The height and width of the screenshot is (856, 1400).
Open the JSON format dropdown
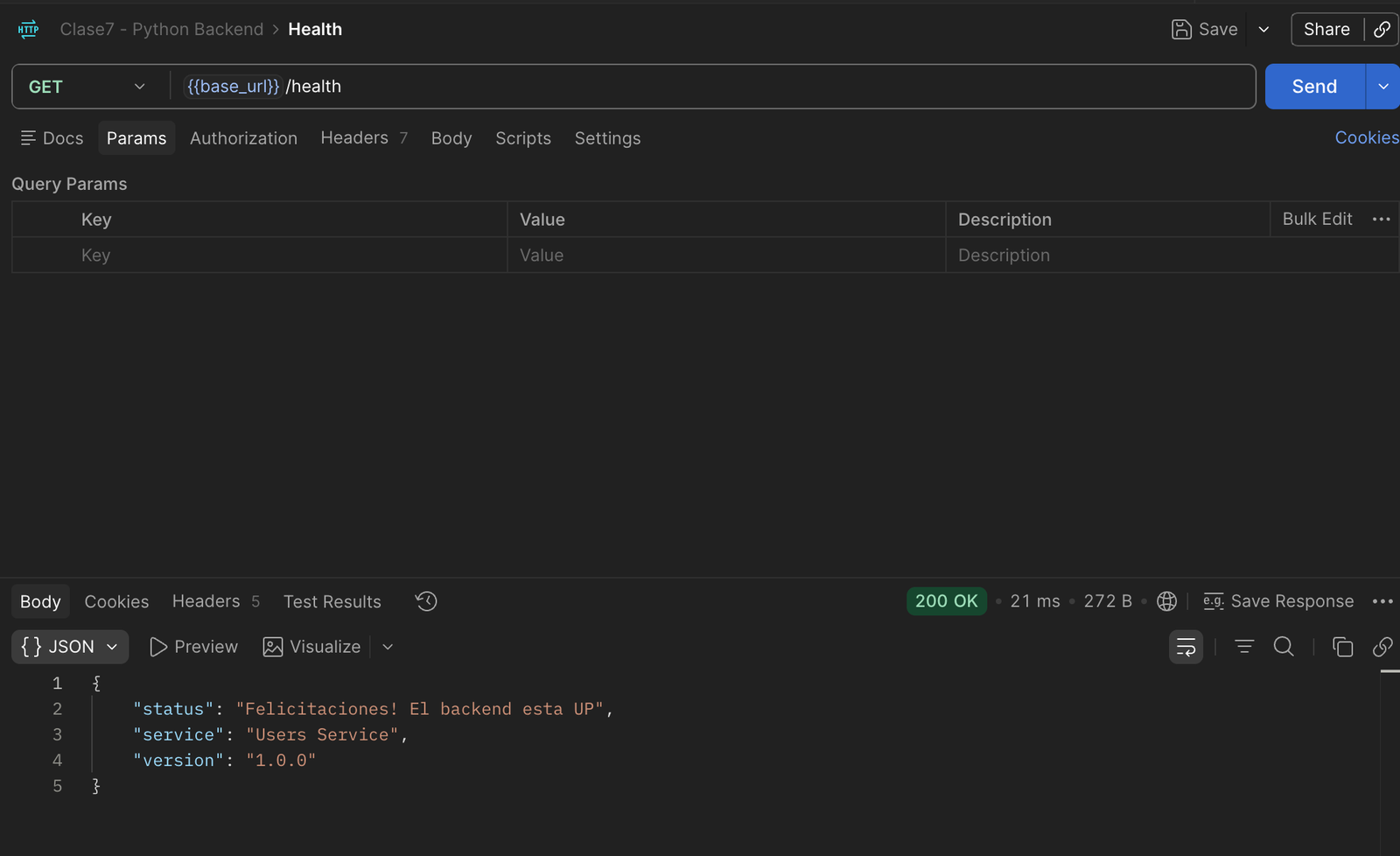coord(70,647)
